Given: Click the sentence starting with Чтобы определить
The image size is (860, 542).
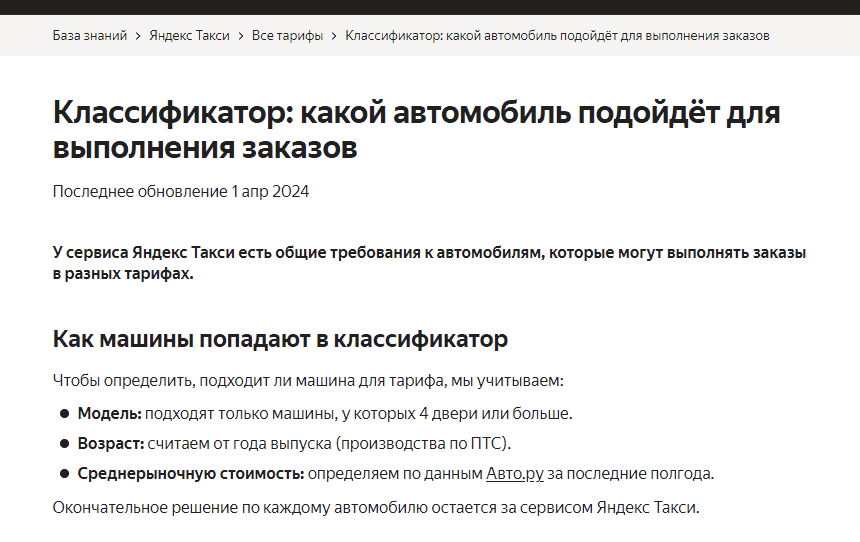Looking at the screenshot, I should (x=308, y=381).
